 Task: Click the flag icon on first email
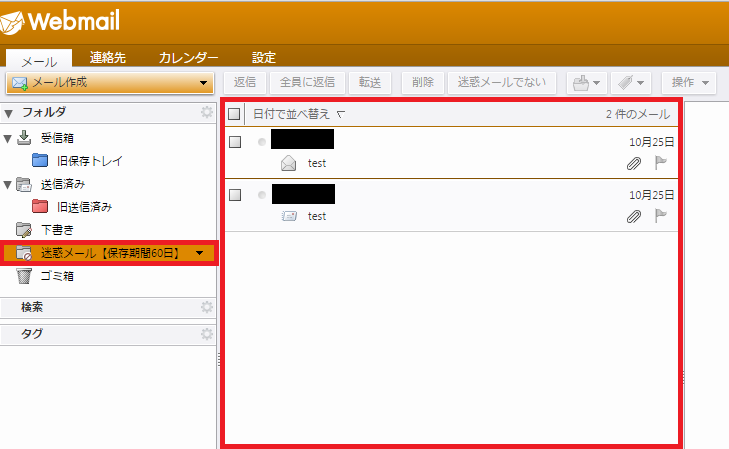click(660, 163)
